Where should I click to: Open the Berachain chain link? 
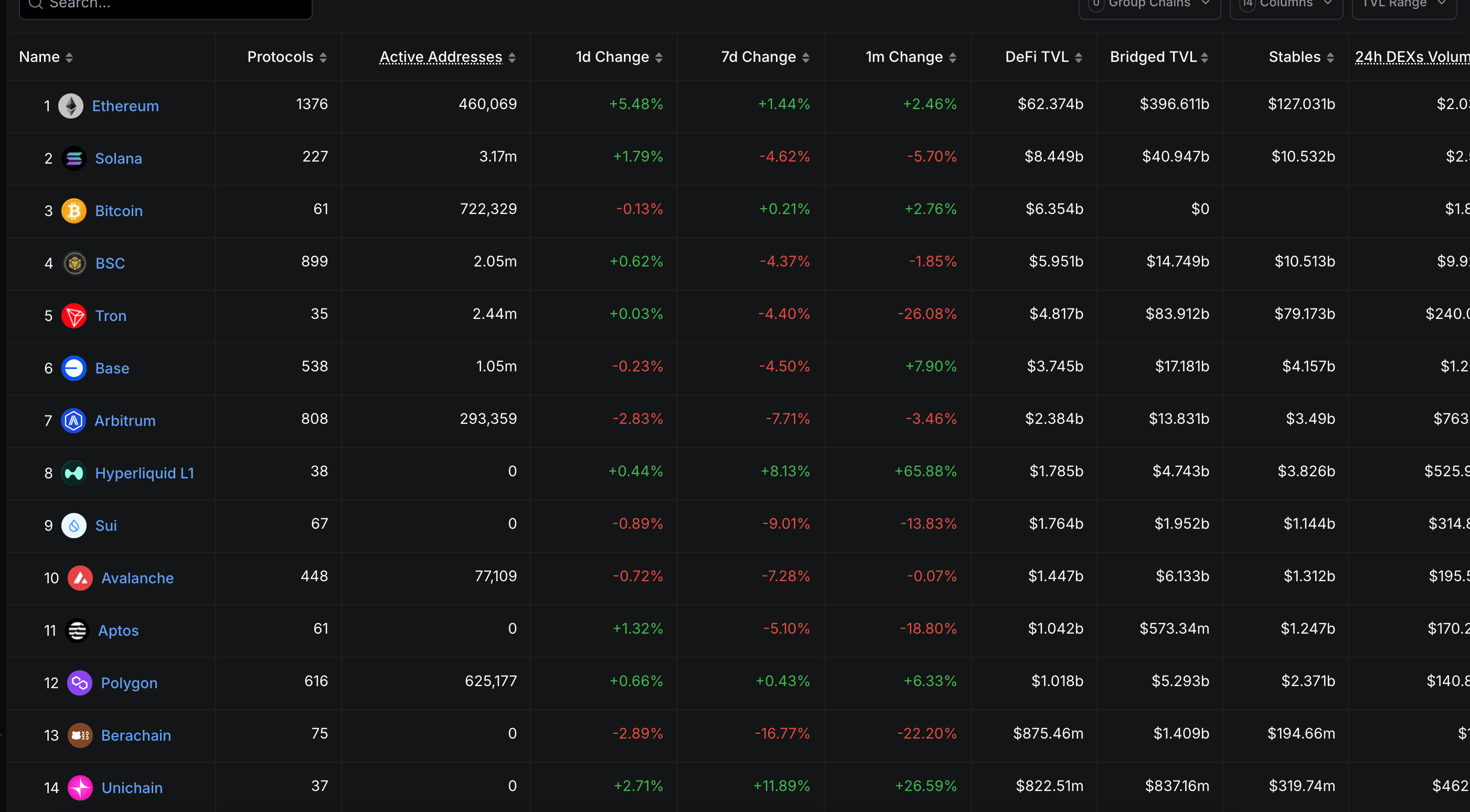136,735
